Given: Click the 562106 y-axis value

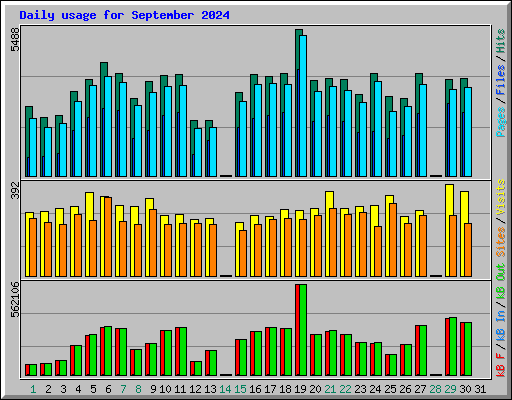Looking at the screenshot, I should 15,299.
